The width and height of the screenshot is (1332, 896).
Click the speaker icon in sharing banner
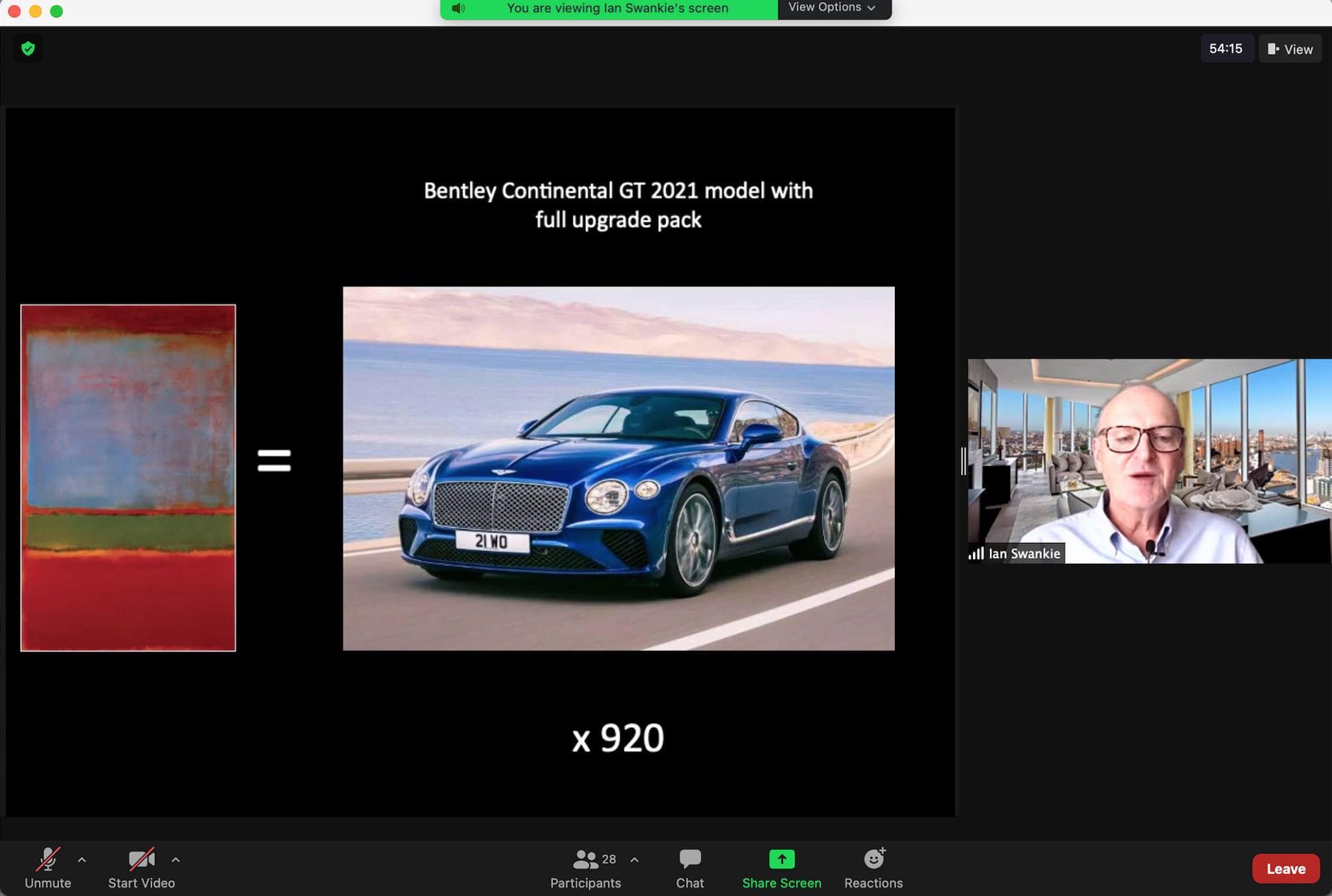pyautogui.click(x=459, y=8)
